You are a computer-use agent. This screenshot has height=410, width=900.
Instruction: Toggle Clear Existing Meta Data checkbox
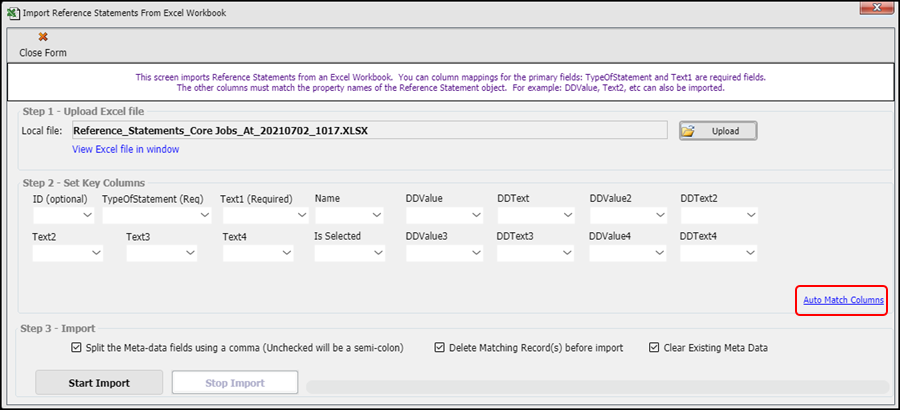coord(654,348)
